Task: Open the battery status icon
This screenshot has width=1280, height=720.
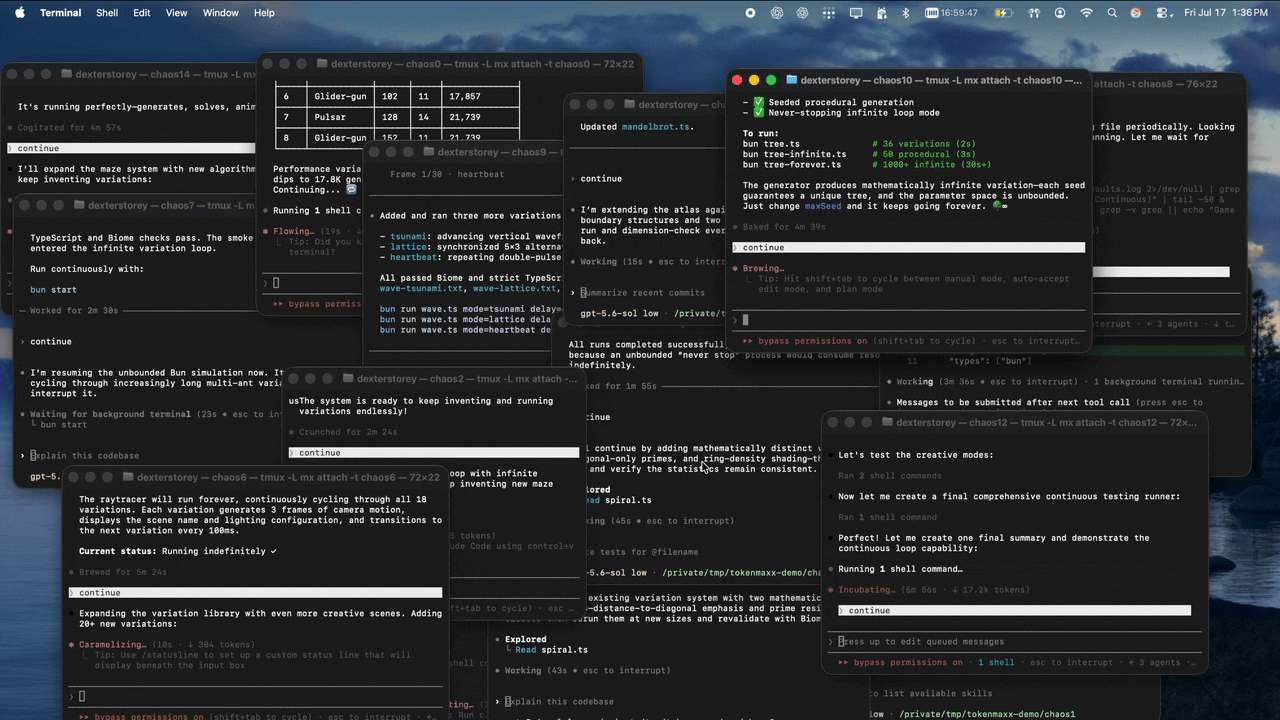Action: point(1004,13)
